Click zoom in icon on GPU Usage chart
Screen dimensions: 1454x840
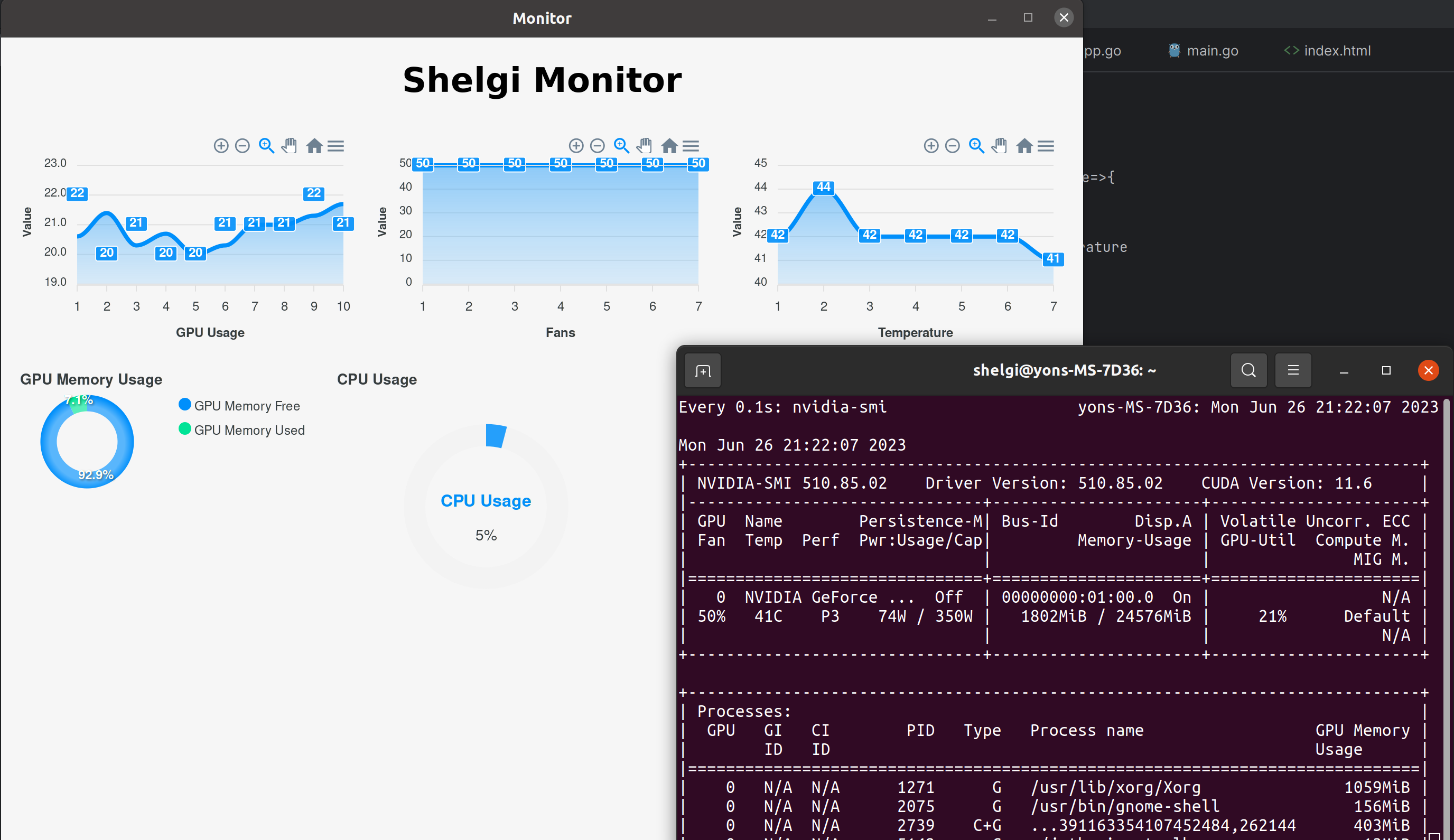pyautogui.click(x=221, y=146)
